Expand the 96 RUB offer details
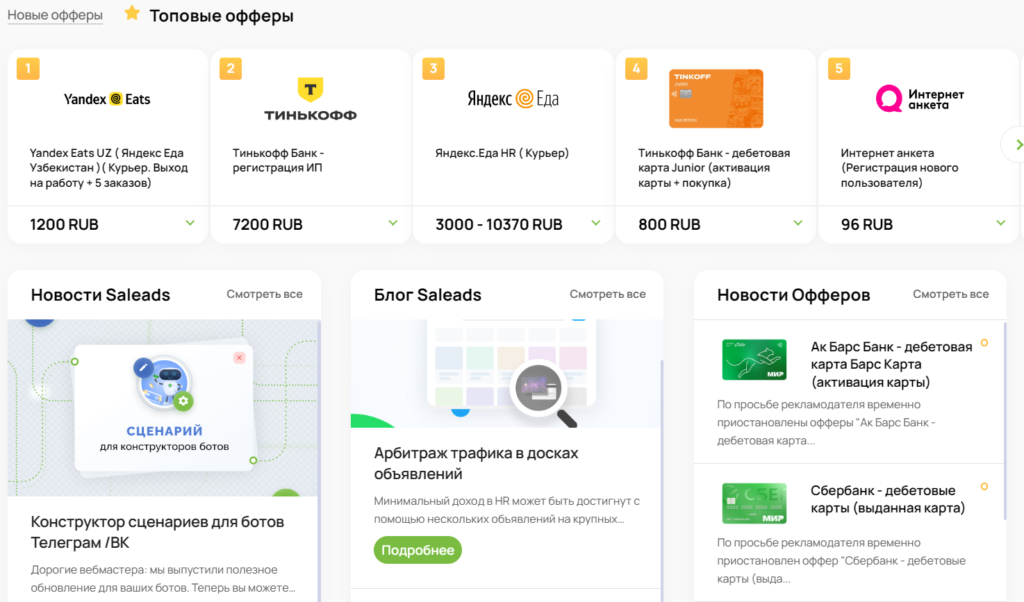This screenshot has width=1024, height=602. tap(1000, 223)
